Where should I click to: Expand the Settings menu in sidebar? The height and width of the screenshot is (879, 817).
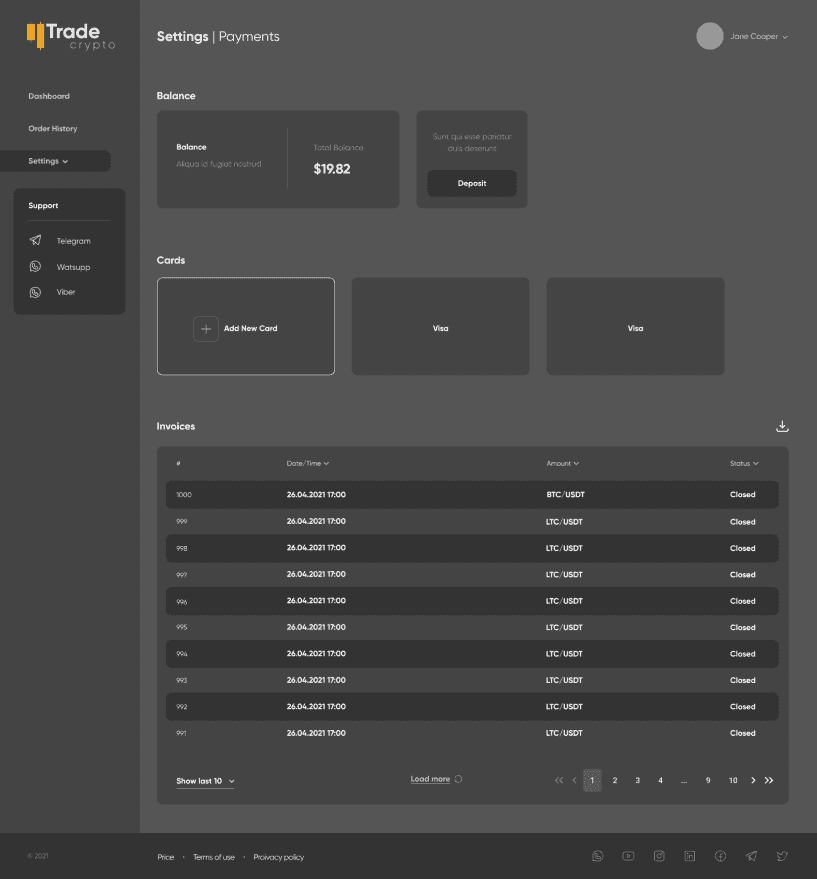pyautogui.click(x=49, y=161)
